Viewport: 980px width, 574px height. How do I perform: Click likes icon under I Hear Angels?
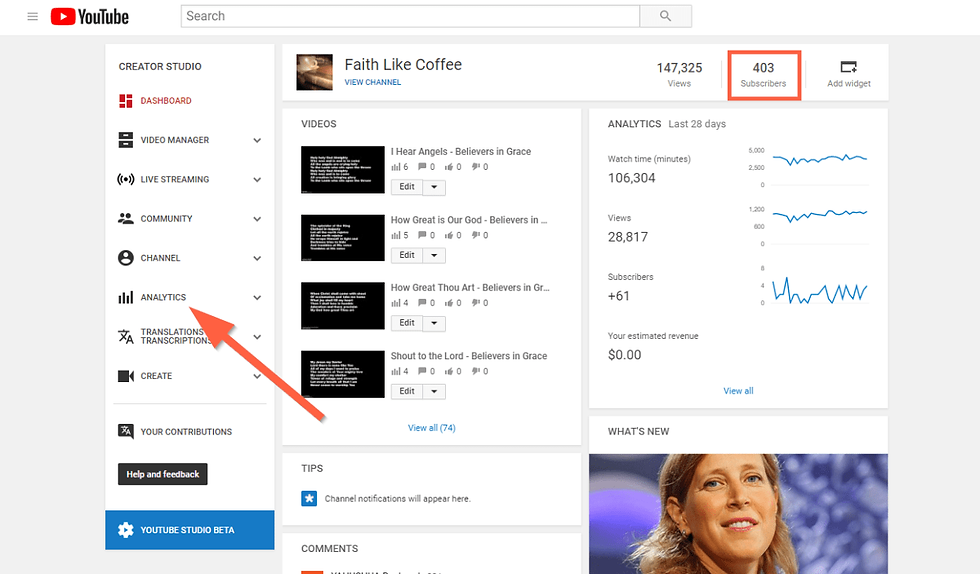[x=449, y=167]
